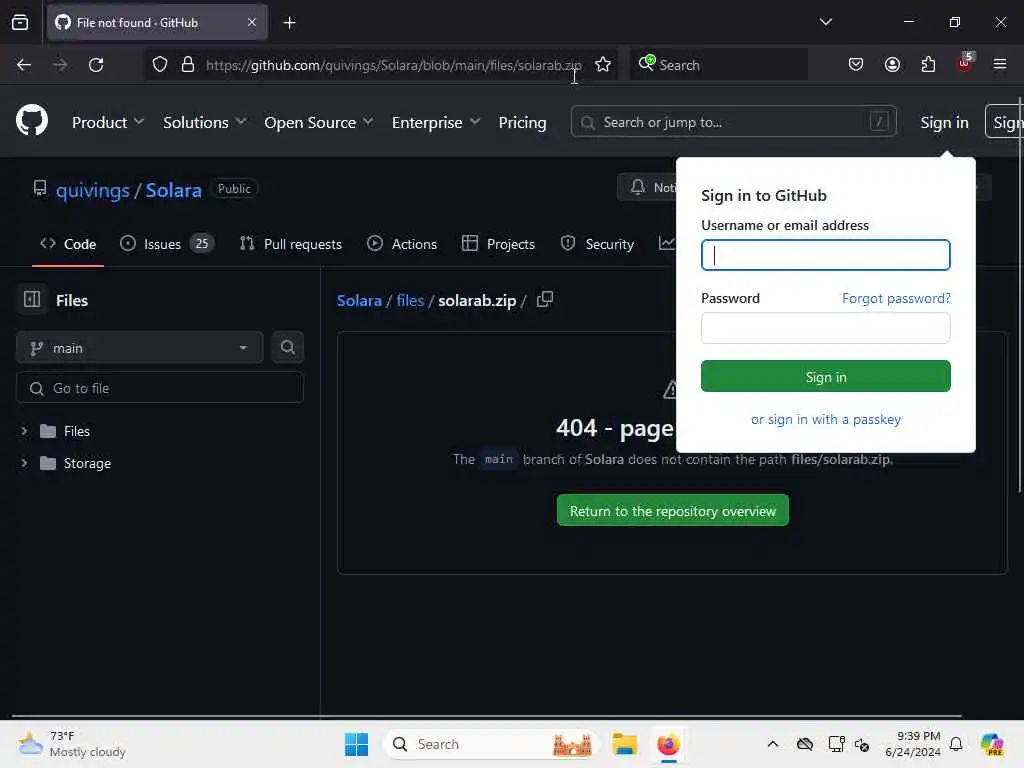Screen dimensions: 1024x768
Task: Click the site lock padlock icon
Action: [188, 65]
